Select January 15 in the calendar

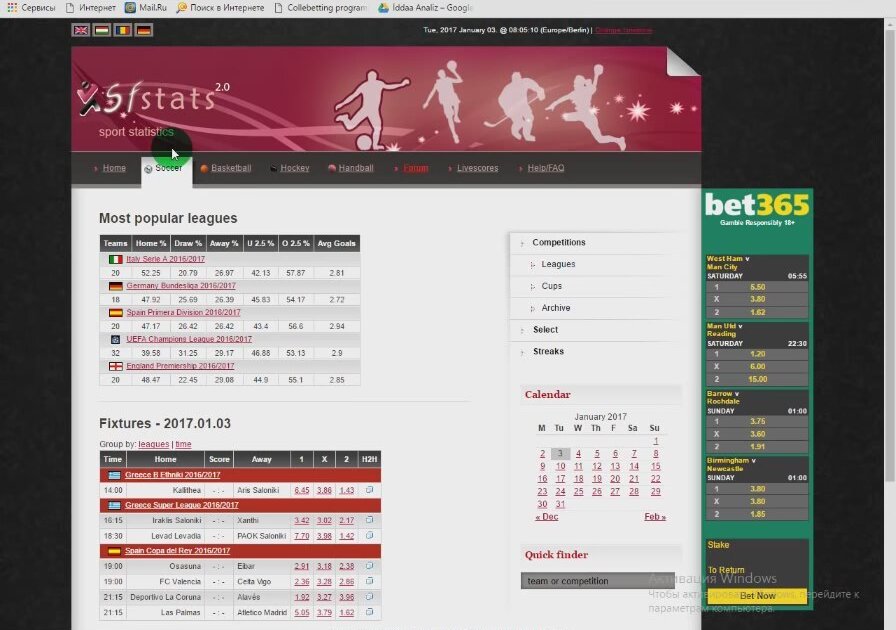click(x=655, y=466)
